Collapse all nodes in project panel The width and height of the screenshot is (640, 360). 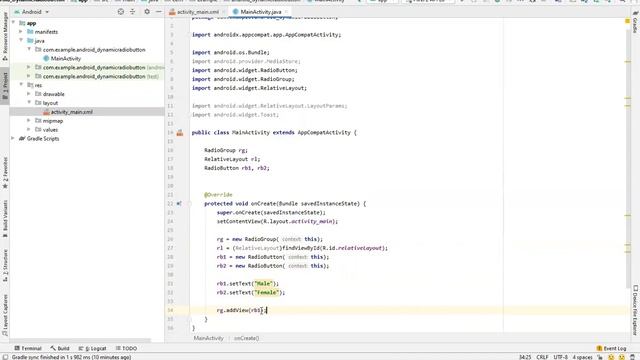tap(133, 12)
